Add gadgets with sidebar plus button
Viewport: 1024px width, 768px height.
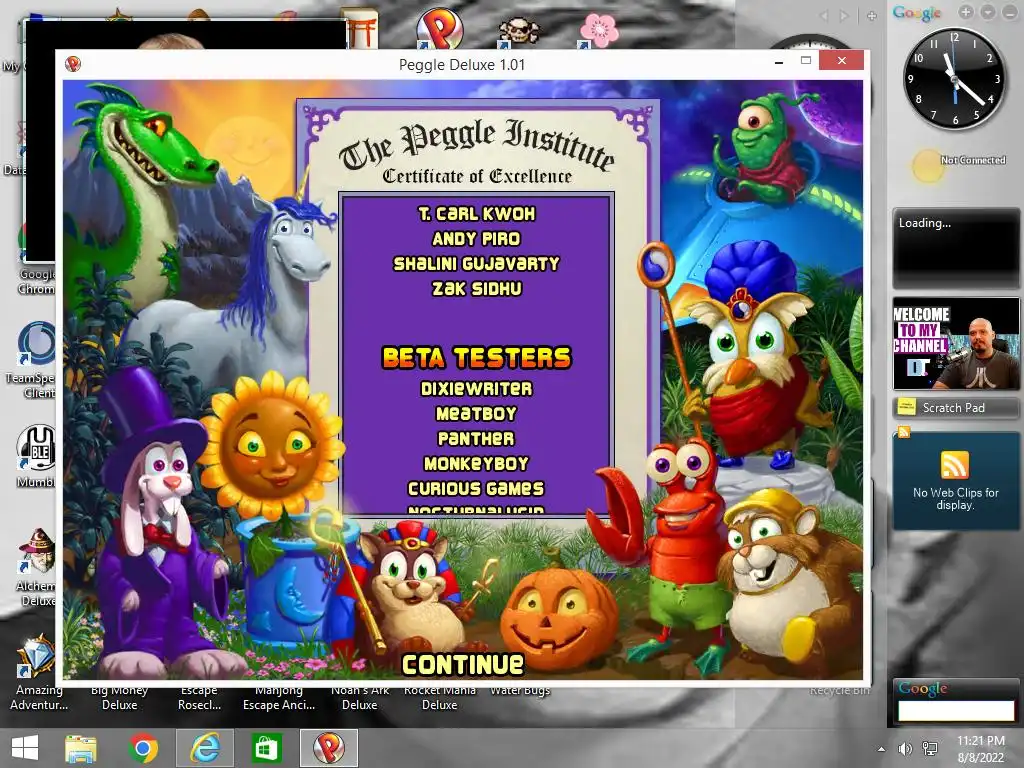[966, 12]
